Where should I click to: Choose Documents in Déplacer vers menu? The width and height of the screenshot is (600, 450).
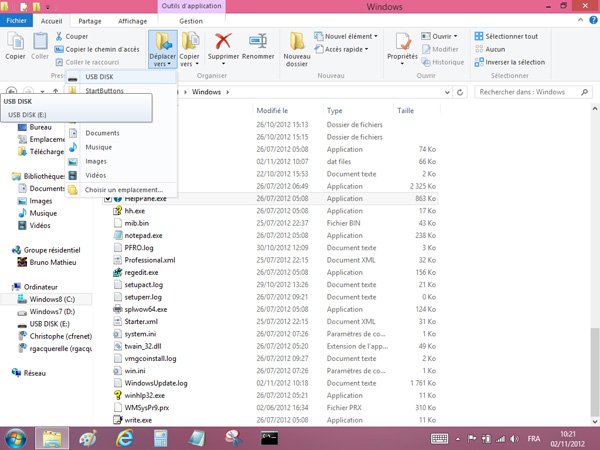(x=122, y=133)
